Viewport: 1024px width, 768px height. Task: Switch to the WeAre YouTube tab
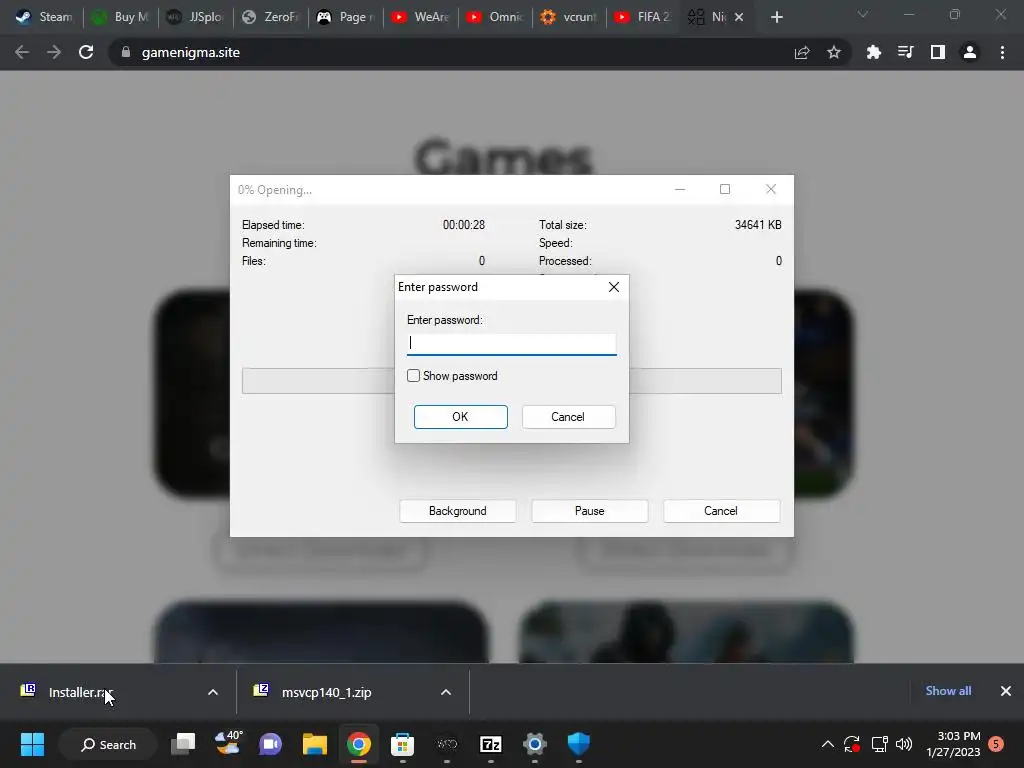coord(420,17)
